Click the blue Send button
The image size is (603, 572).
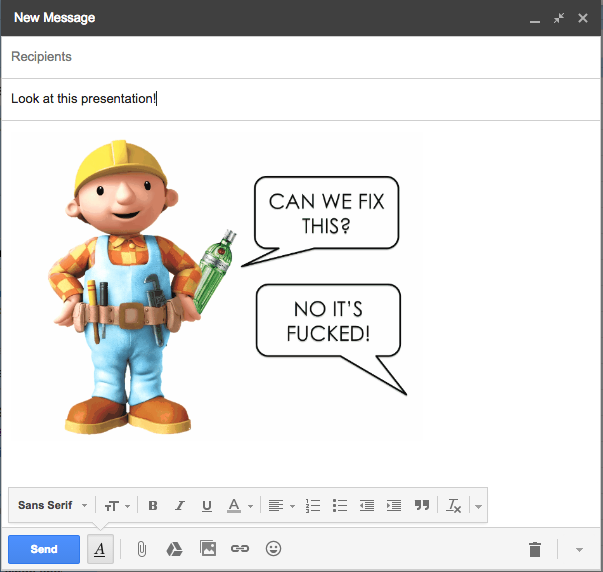[x=44, y=549]
